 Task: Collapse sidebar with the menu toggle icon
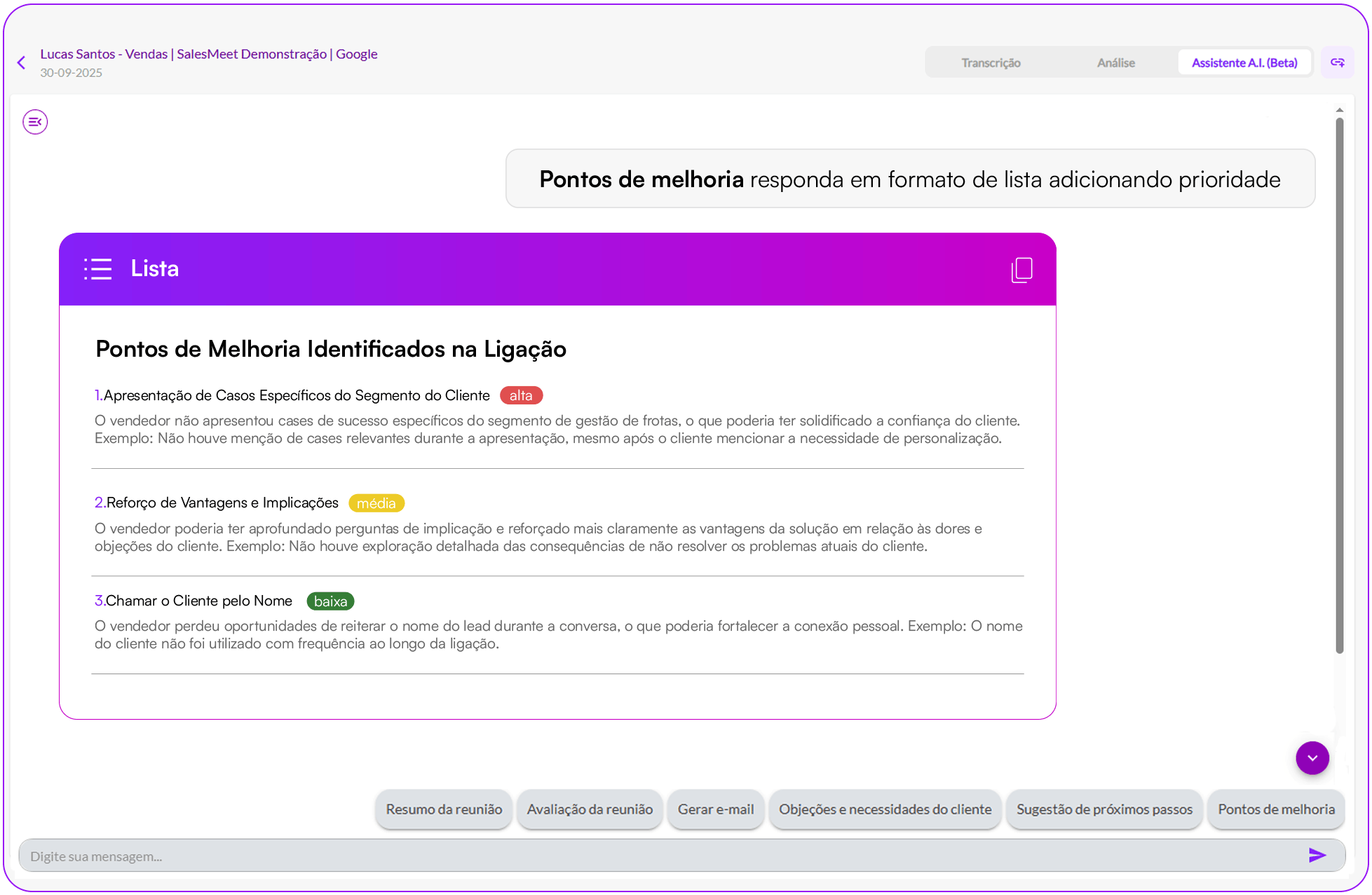35,122
